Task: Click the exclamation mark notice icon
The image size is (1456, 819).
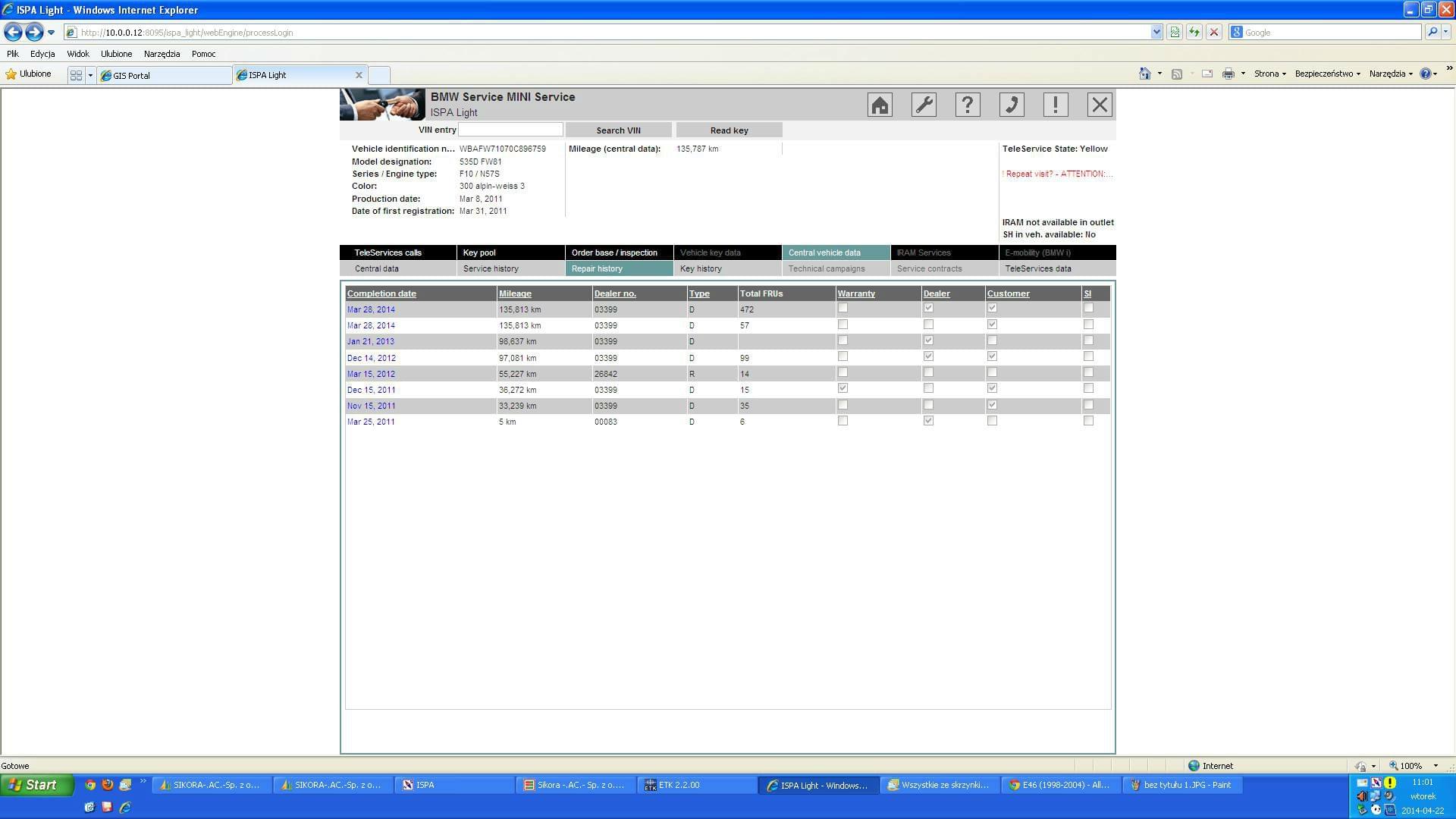Action: coord(1056,105)
